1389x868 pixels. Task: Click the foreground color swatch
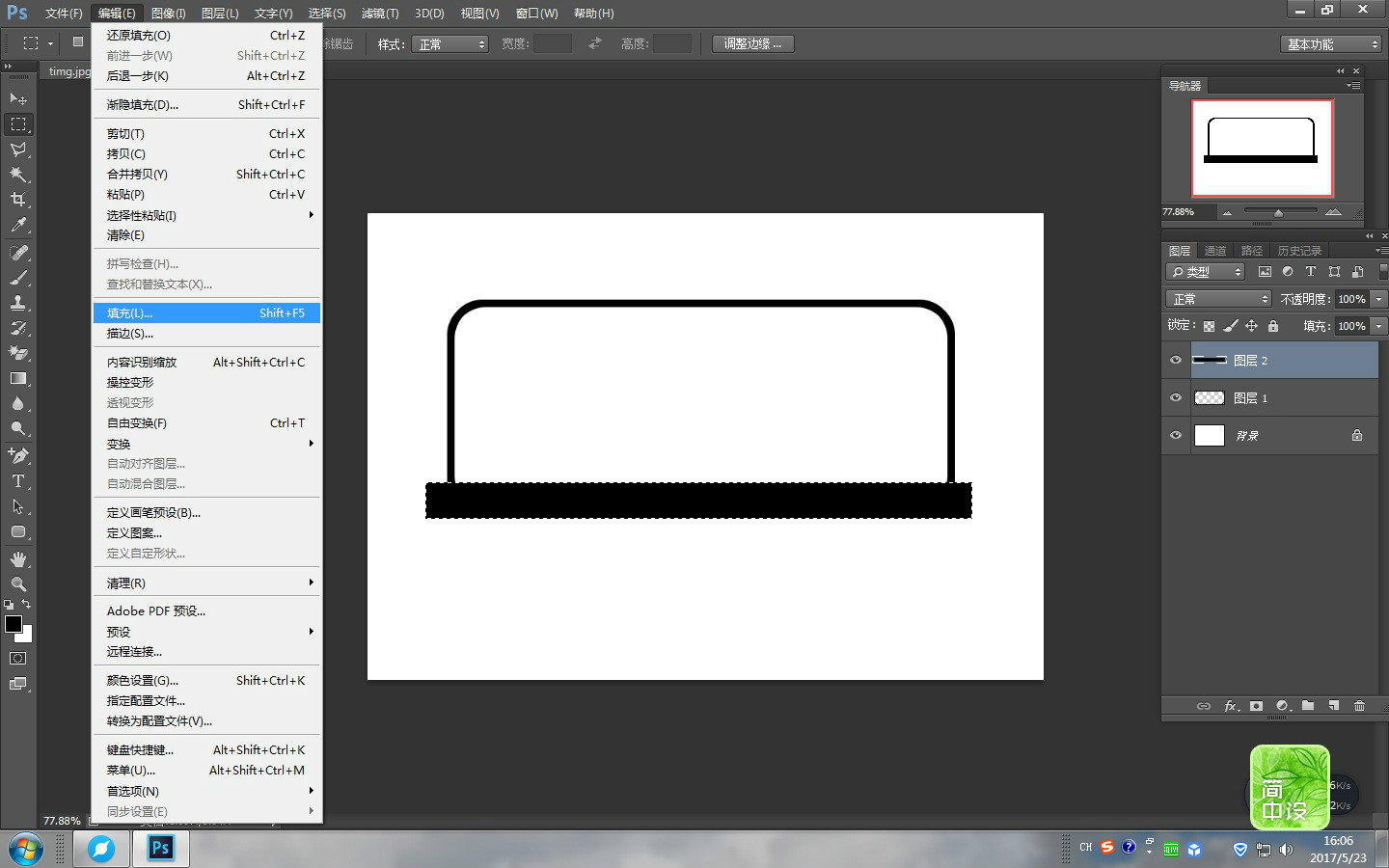[x=14, y=624]
